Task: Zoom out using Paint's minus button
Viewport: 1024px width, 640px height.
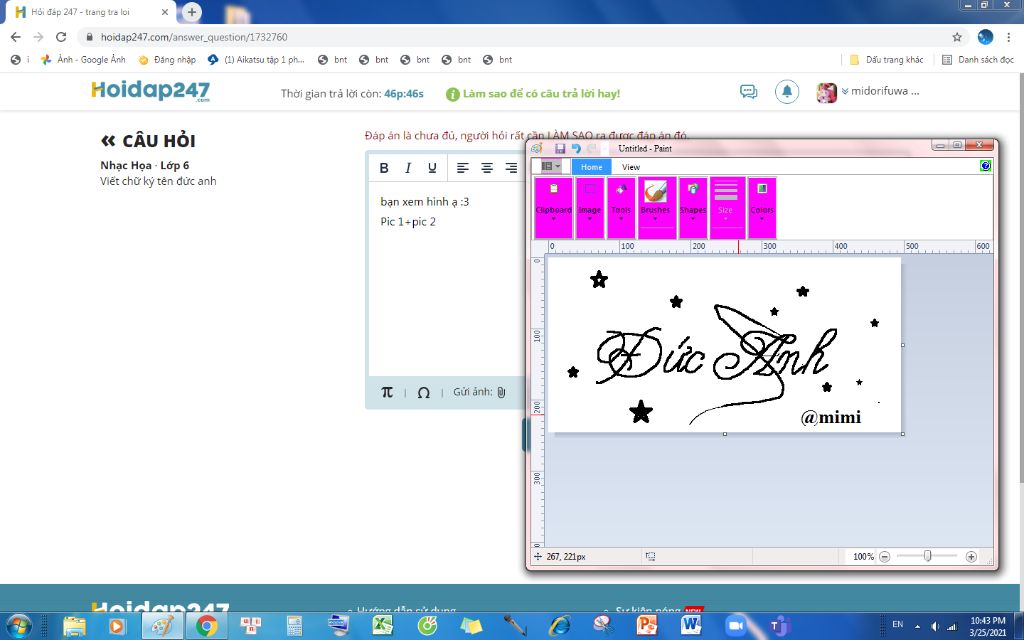Action: (884, 556)
